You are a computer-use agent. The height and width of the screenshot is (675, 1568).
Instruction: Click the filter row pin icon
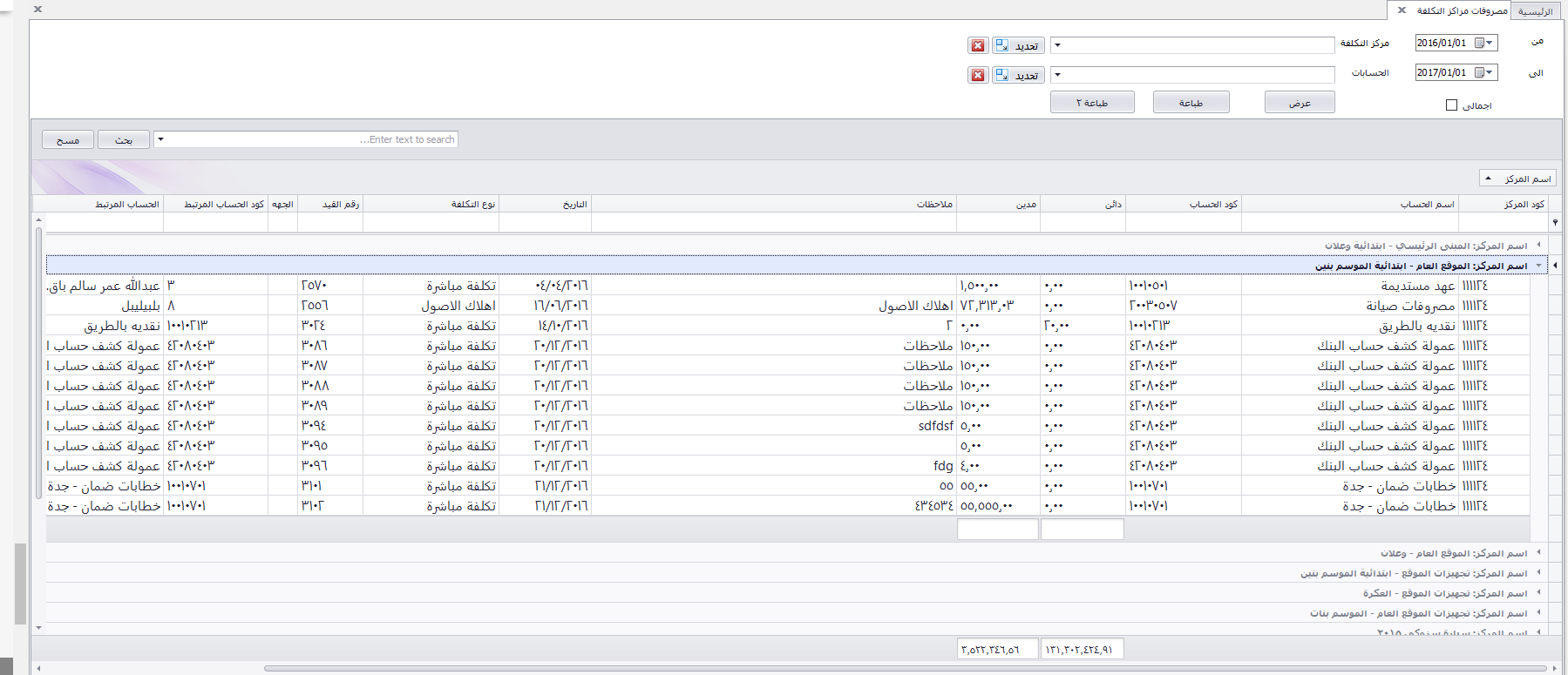tap(1555, 223)
